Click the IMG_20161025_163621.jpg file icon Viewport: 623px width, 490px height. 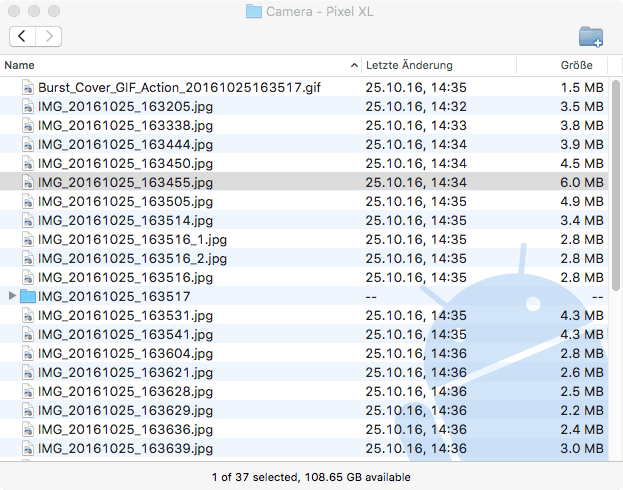click(28, 372)
